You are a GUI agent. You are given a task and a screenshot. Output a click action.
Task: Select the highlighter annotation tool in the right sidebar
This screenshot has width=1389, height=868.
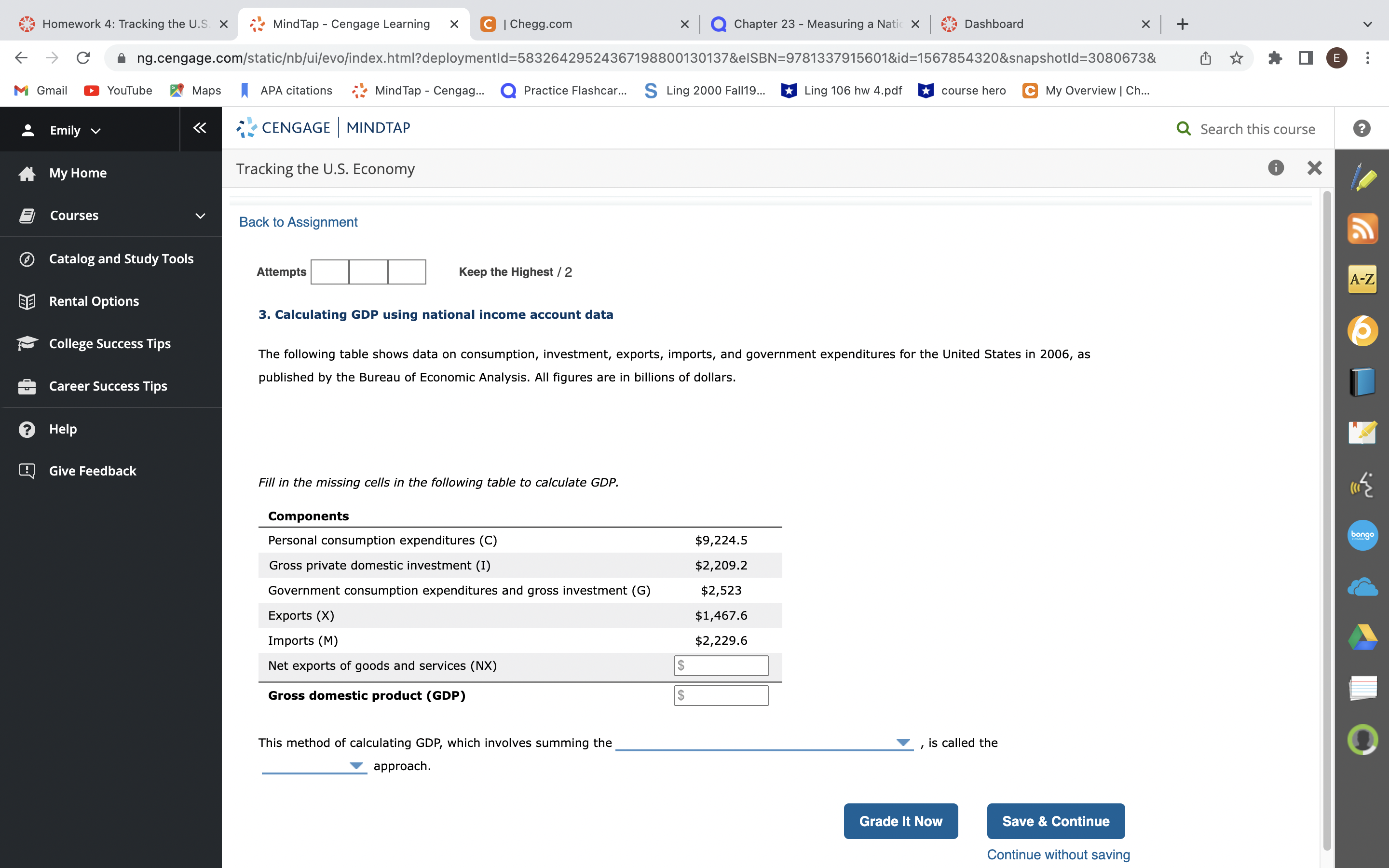1362,178
